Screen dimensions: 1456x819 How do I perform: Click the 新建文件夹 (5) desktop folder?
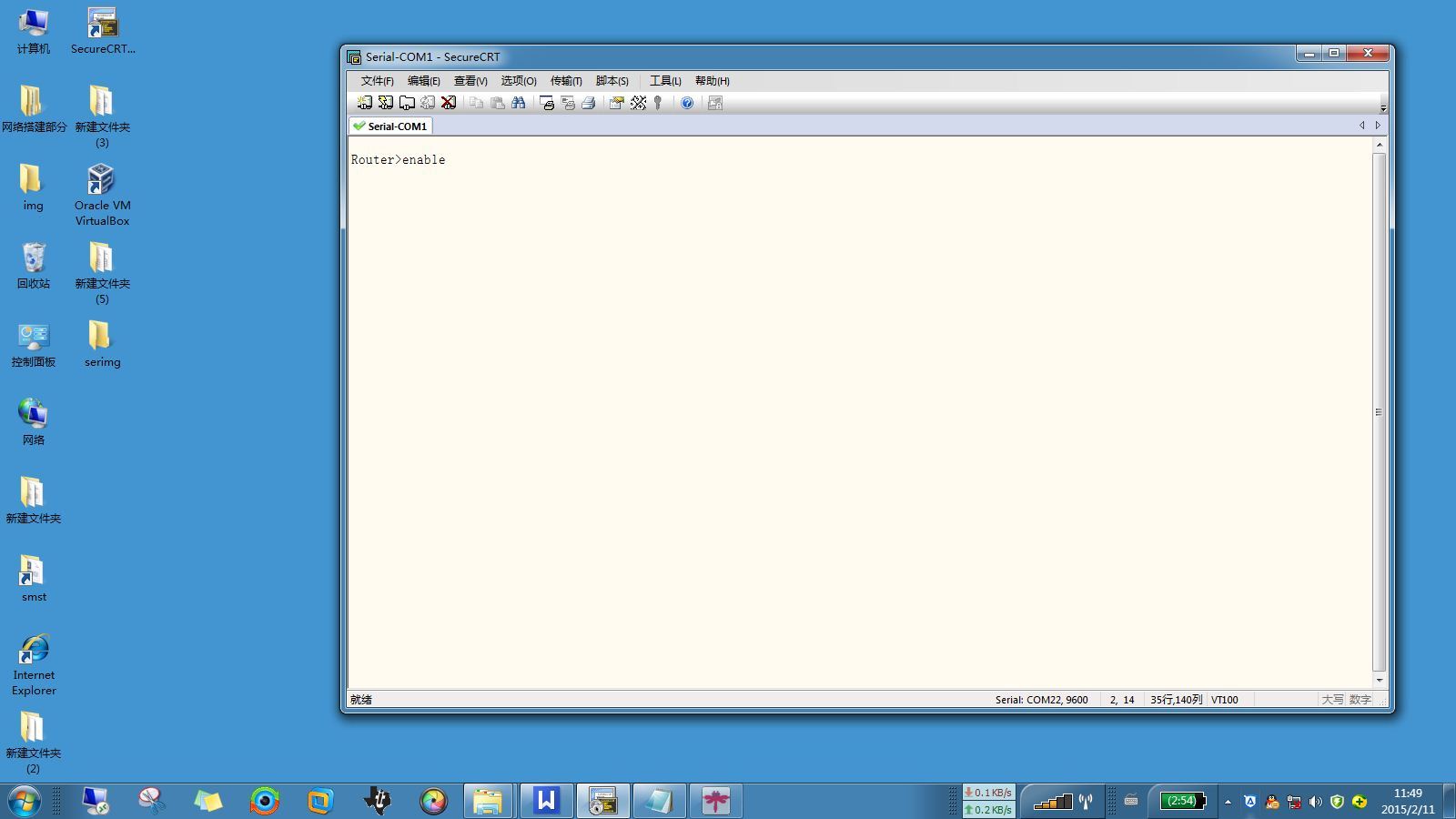tap(103, 273)
